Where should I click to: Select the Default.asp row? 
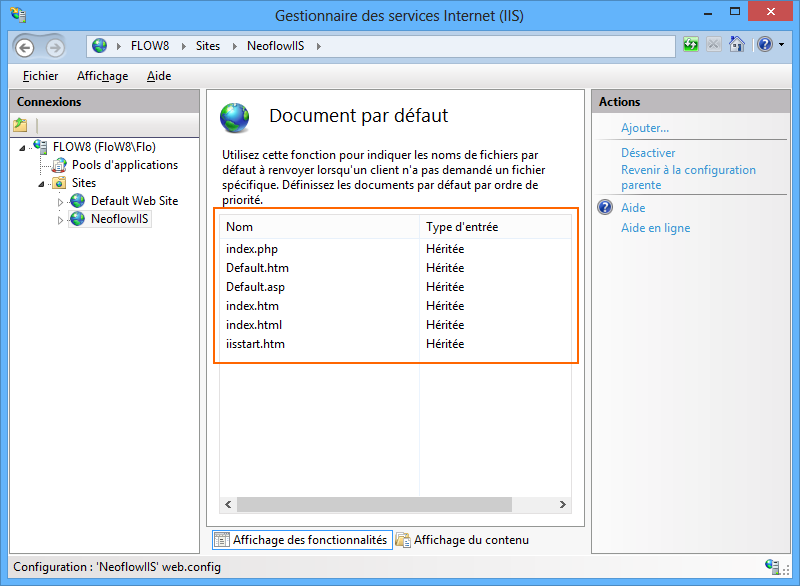395,287
